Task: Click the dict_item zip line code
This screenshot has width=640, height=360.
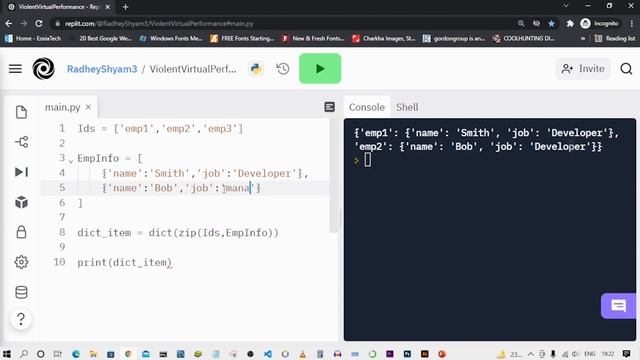Action: [178, 233]
